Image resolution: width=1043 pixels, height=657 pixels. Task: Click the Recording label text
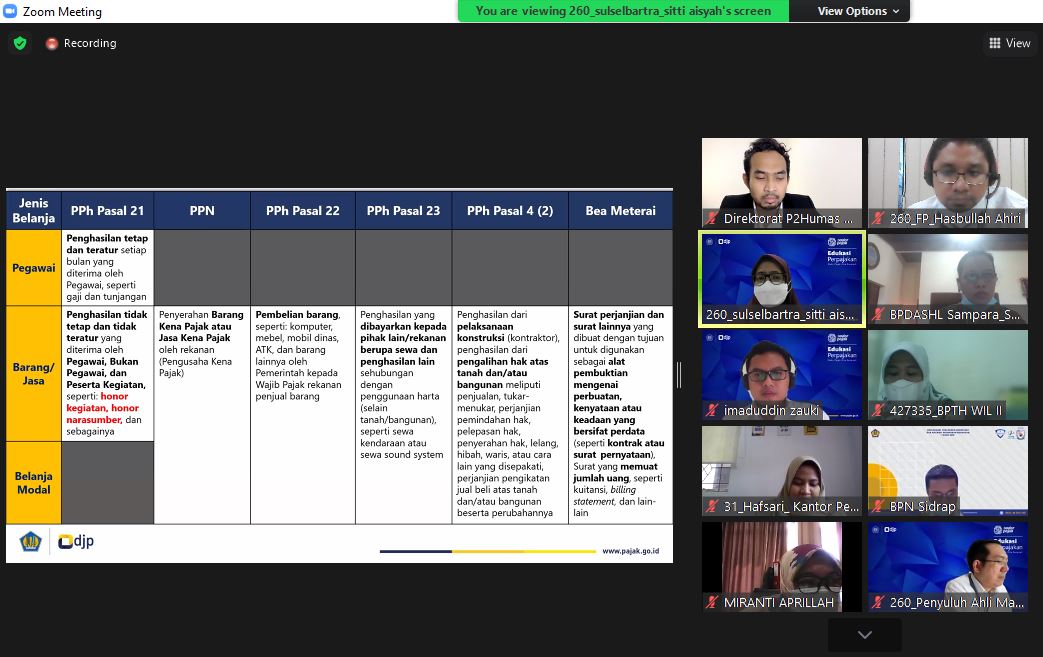(x=90, y=44)
